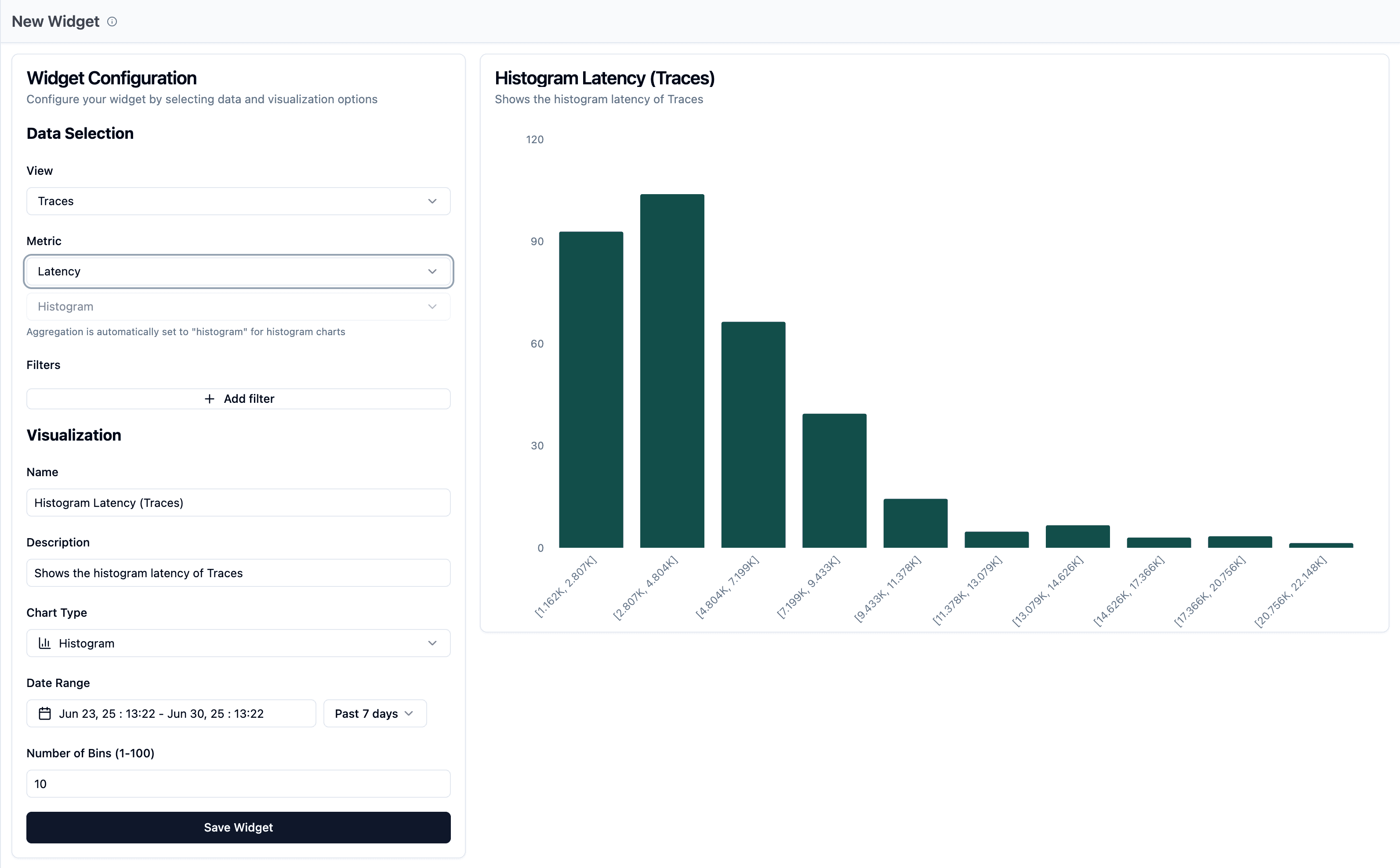Image resolution: width=1400 pixels, height=868 pixels.
Task: Open the Past 7 days date preset dropdown
Action: [x=374, y=713]
